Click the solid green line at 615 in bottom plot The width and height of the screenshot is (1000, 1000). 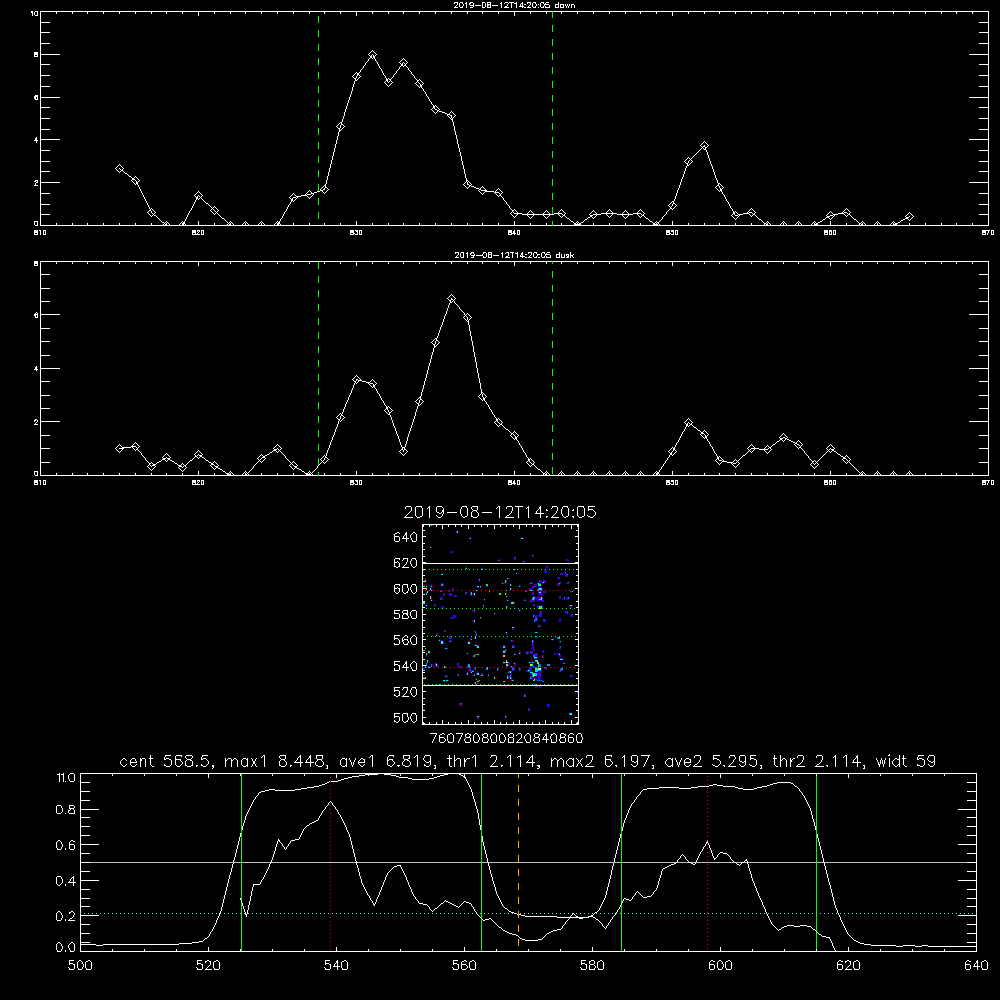pyautogui.click(x=816, y=861)
